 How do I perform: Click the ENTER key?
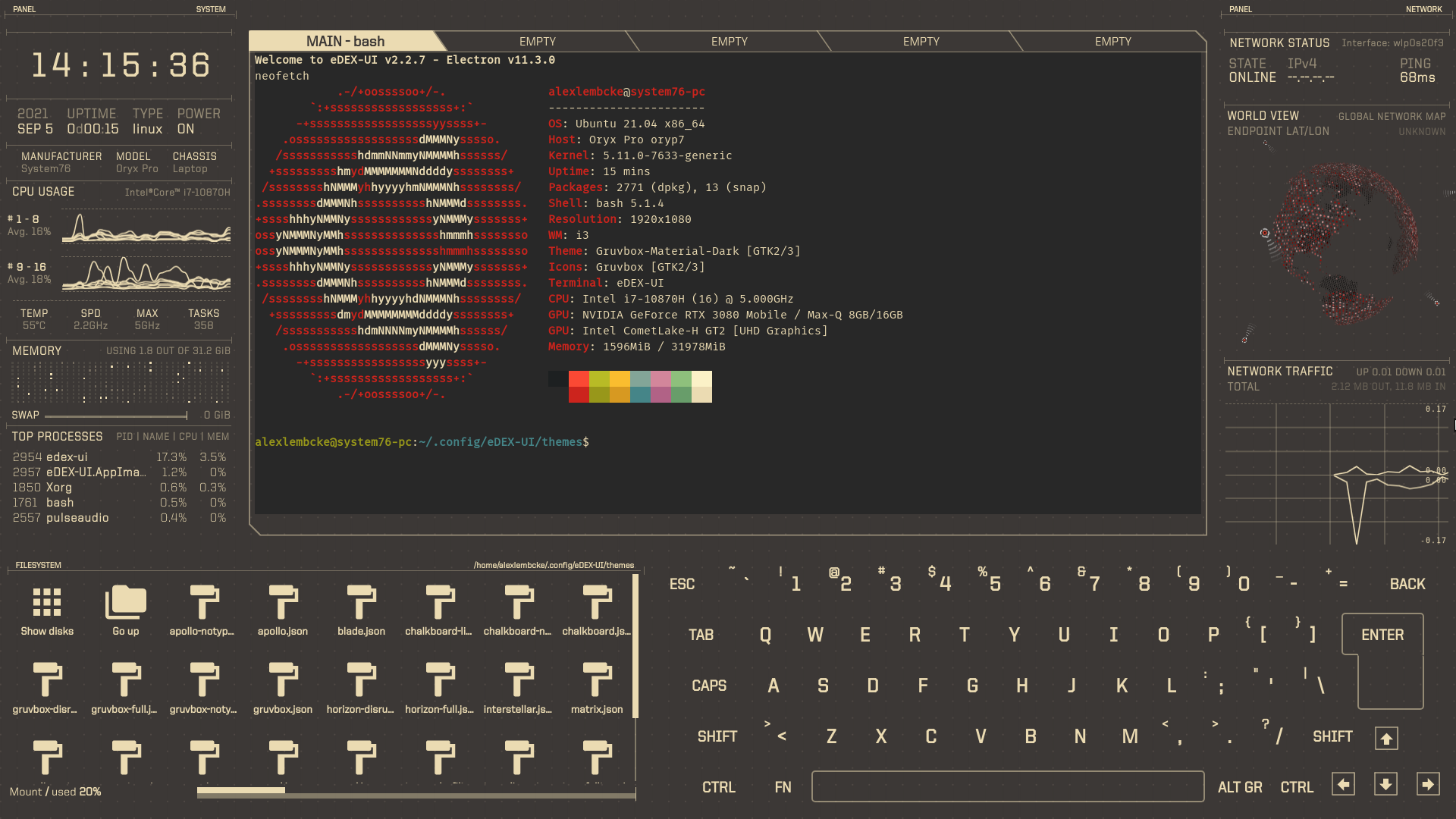1382,635
